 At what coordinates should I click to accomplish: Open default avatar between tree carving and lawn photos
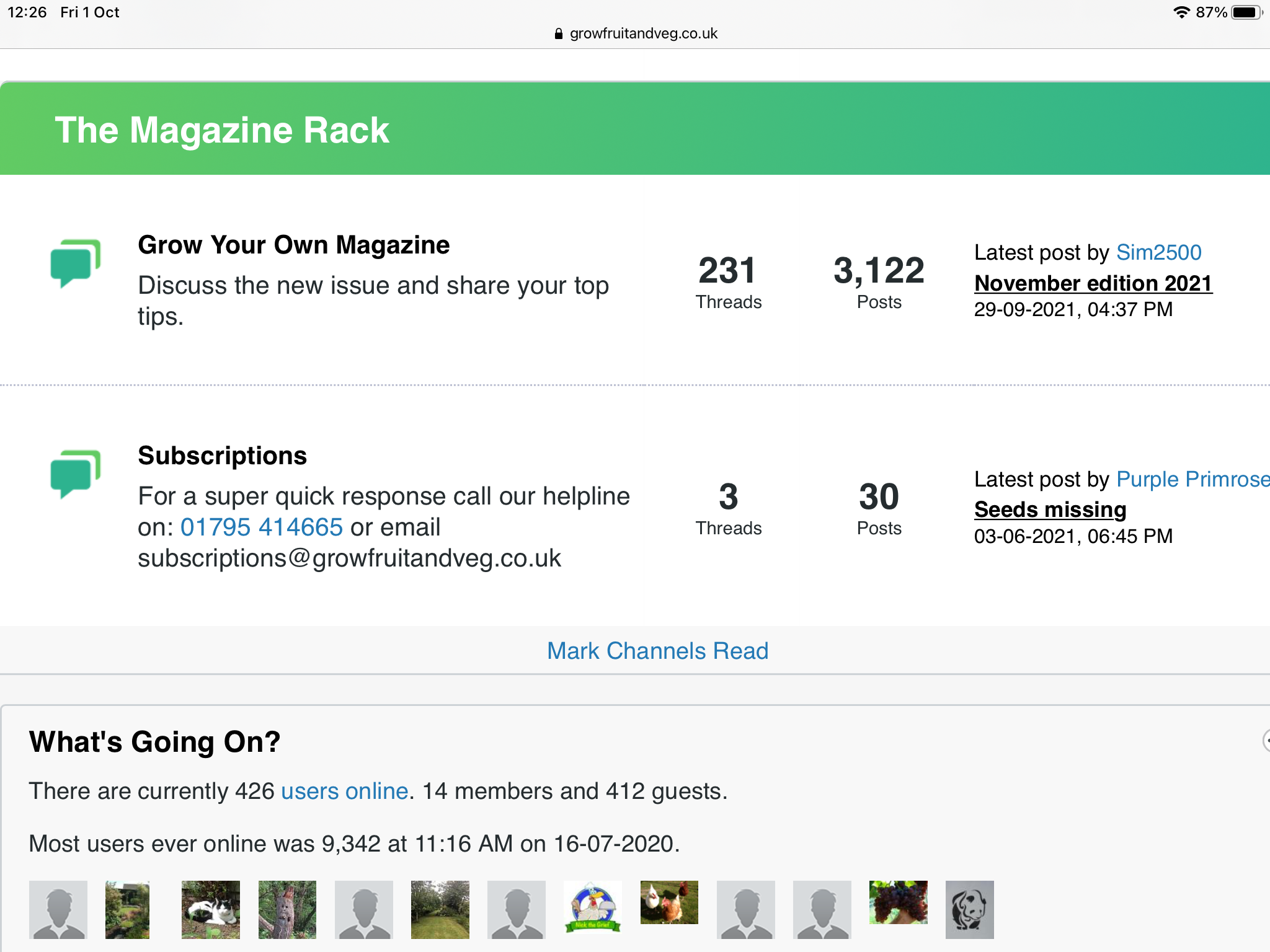coord(364,909)
